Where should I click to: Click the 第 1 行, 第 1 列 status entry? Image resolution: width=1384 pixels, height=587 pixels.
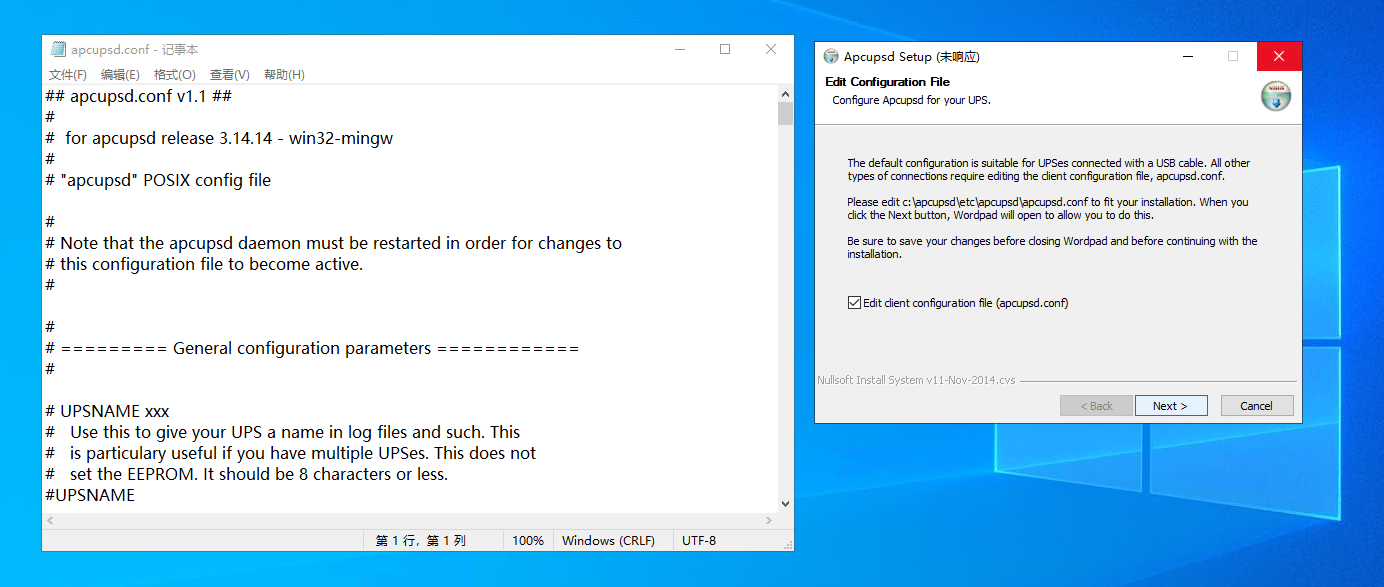point(421,541)
